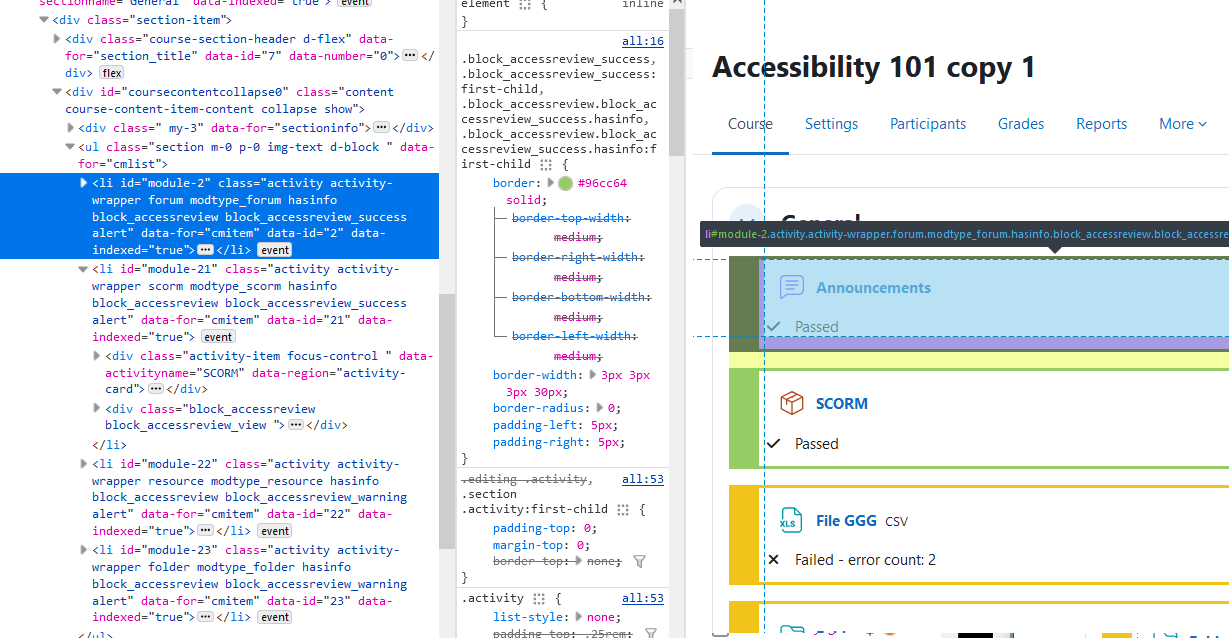Expand the ellipsis in the module-22 node
Viewport: 1229px width, 638px height.
205,531
